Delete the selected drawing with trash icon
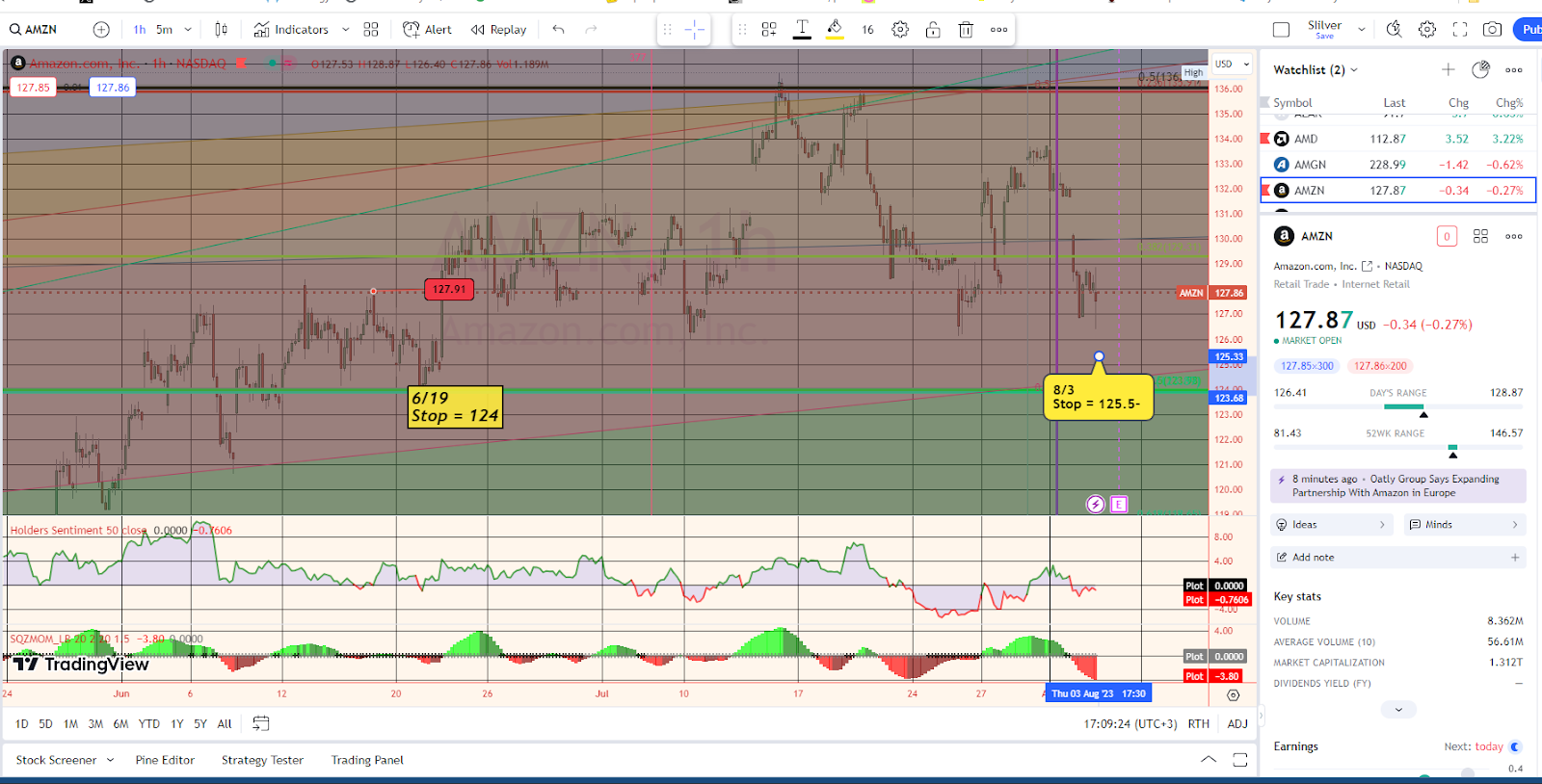Image resolution: width=1542 pixels, height=784 pixels. 966,30
